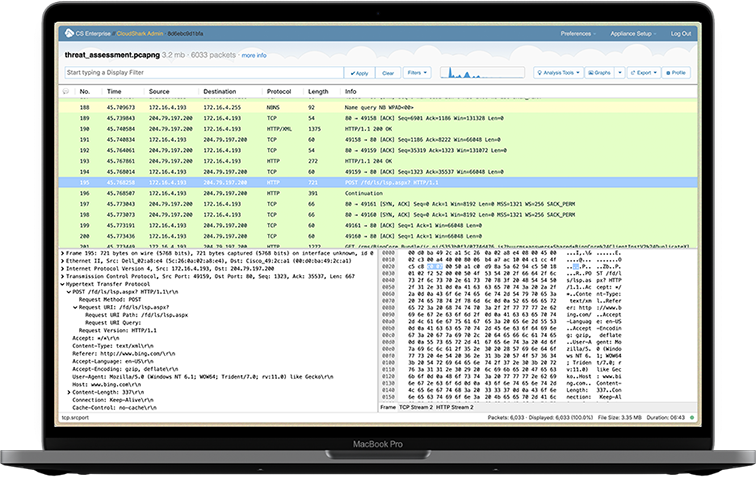Image resolution: width=756 pixels, height=477 pixels.
Task: Open the Analysis Tools dropdown
Action: [558, 73]
